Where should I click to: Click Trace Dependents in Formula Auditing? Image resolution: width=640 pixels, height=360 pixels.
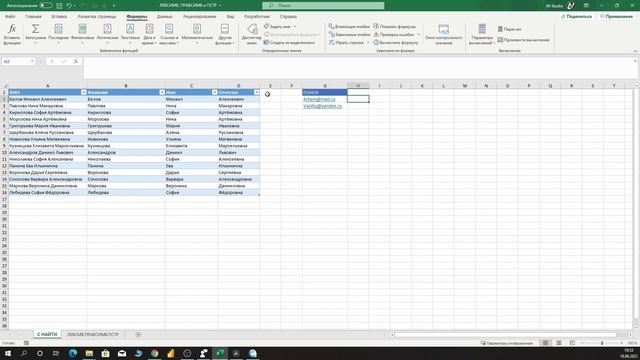pos(349,35)
